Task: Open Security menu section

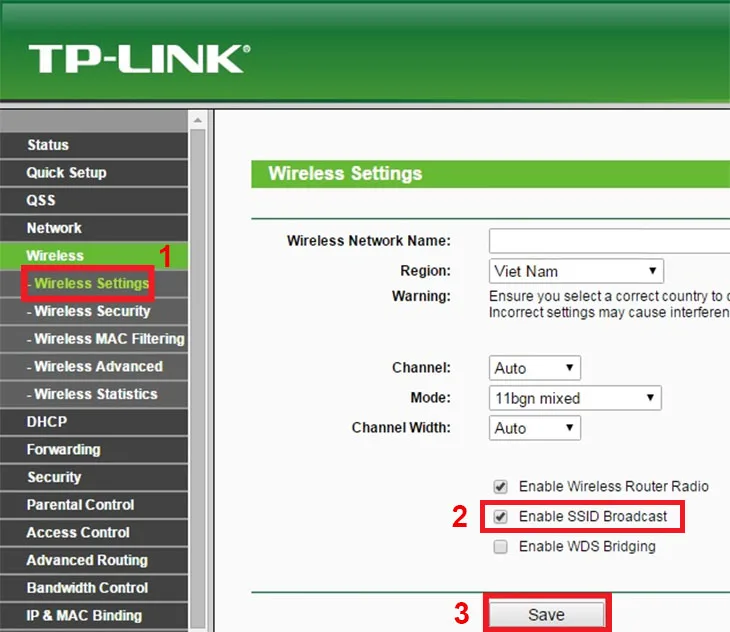Action: click(x=94, y=477)
